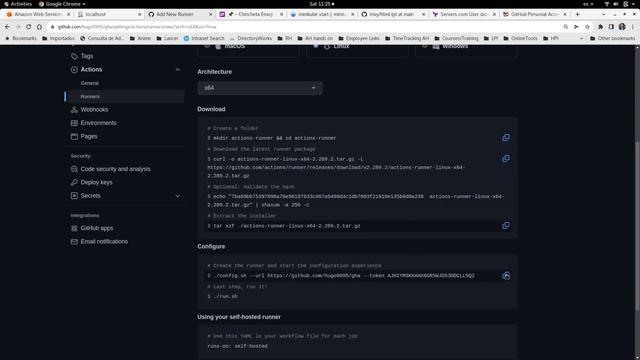
Task: Bookmark this page with the star
Action: coord(587,27)
